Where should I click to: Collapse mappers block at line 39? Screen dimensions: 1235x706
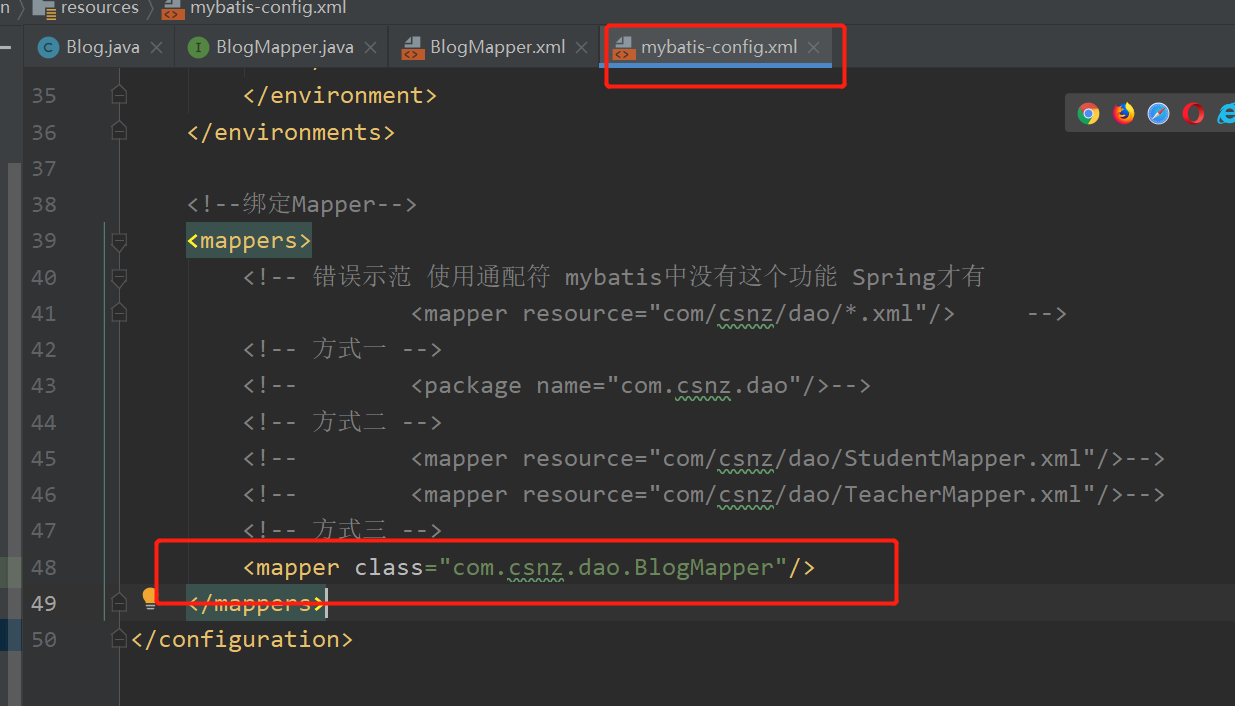coord(119,240)
